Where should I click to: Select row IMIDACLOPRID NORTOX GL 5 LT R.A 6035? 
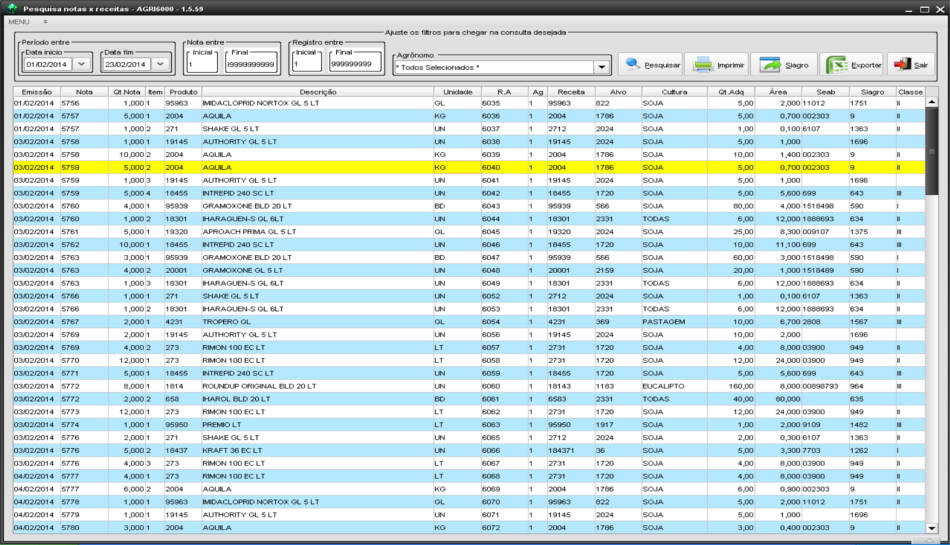point(469,103)
